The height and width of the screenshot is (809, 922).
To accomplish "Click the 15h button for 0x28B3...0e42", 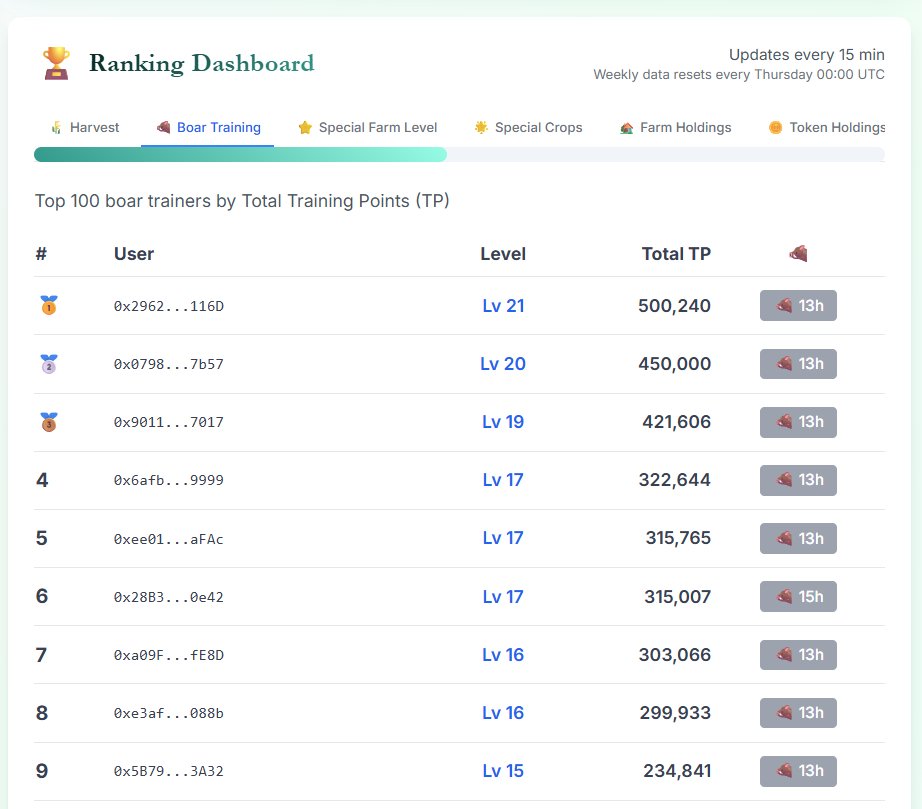I will 798,597.
